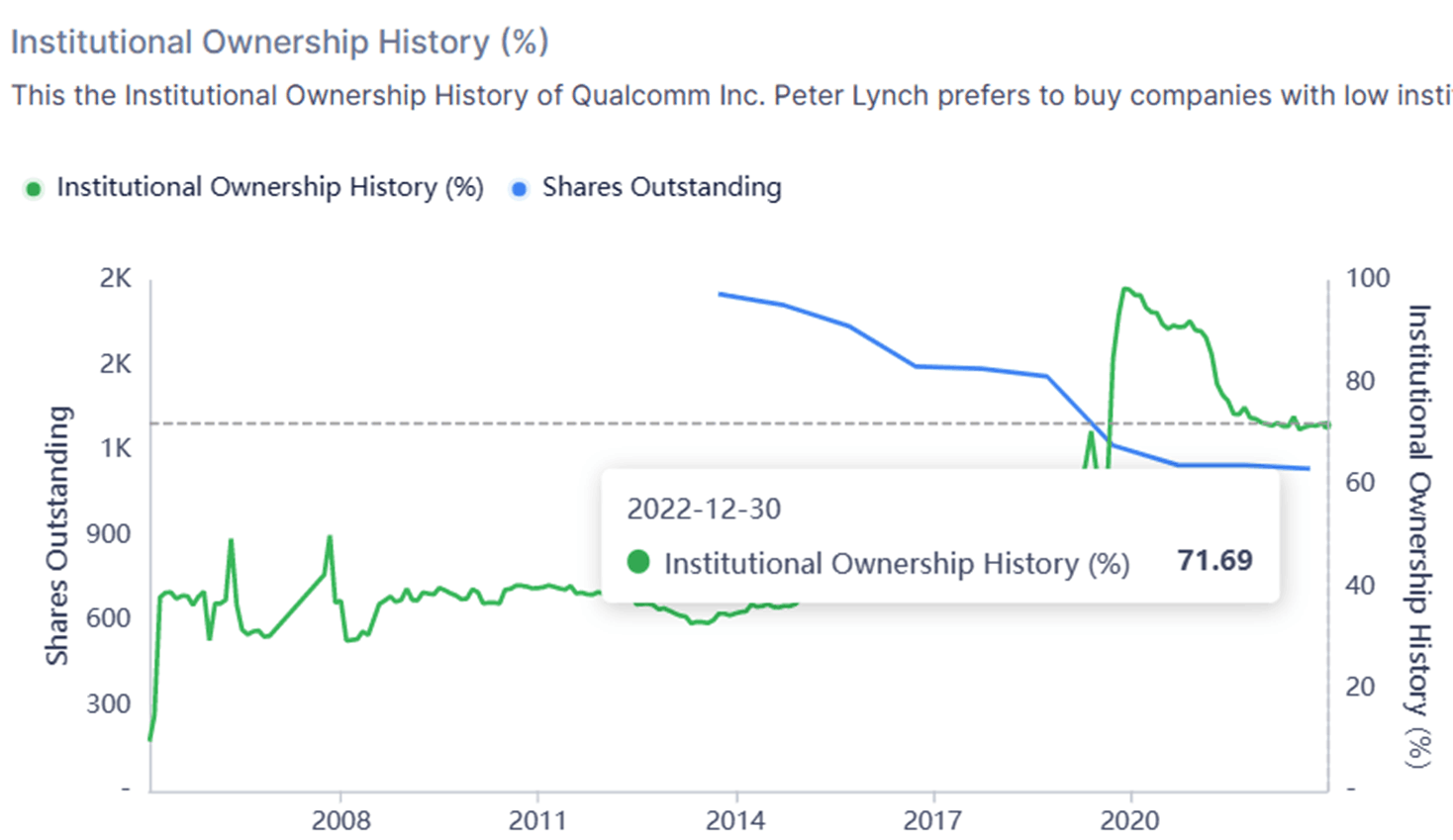Click the chart title Institutional Ownership History (%)
Image resolution: width=1453 pixels, height=840 pixels.
point(279,43)
